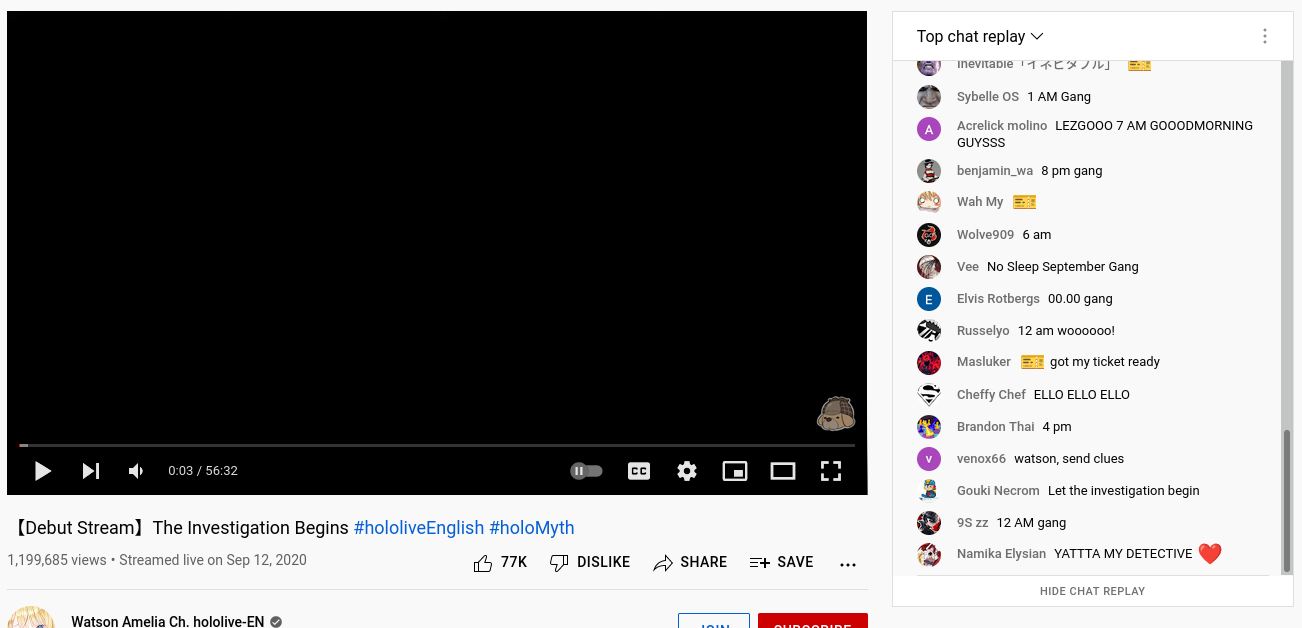1302x628 pixels.
Task: Click Sybelle OS avatar in chat
Action: click(x=929, y=97)
